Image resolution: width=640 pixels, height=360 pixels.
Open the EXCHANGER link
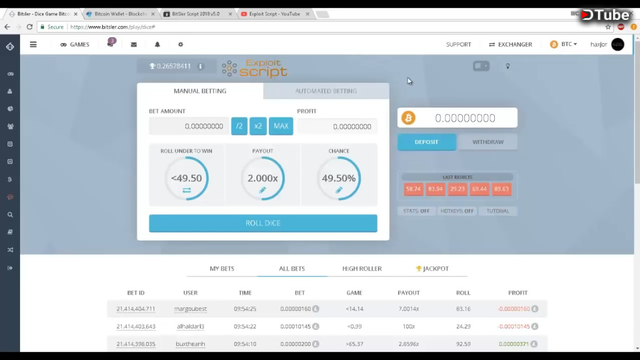tap(511, 44)
